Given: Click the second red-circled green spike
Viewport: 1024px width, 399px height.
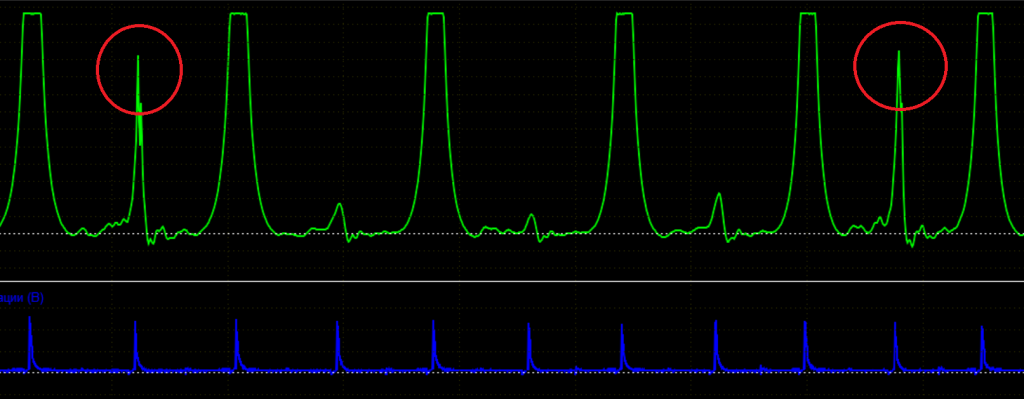Looking at the screenshot, I should click(x=899, y=79).
